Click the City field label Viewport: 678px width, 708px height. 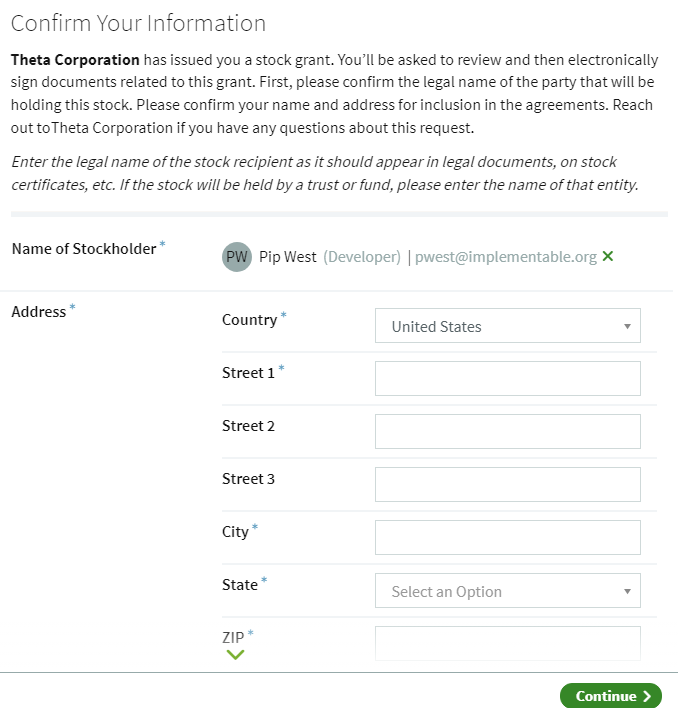[x=235, y=532]
